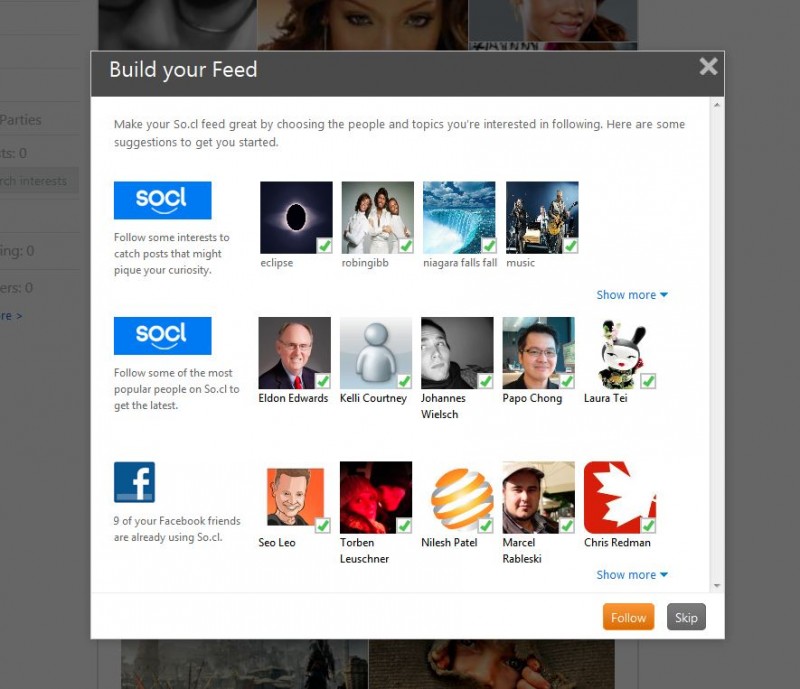Uncheck the niagara falls checkbox
800x689 pixels.
[x=489, y=245]
